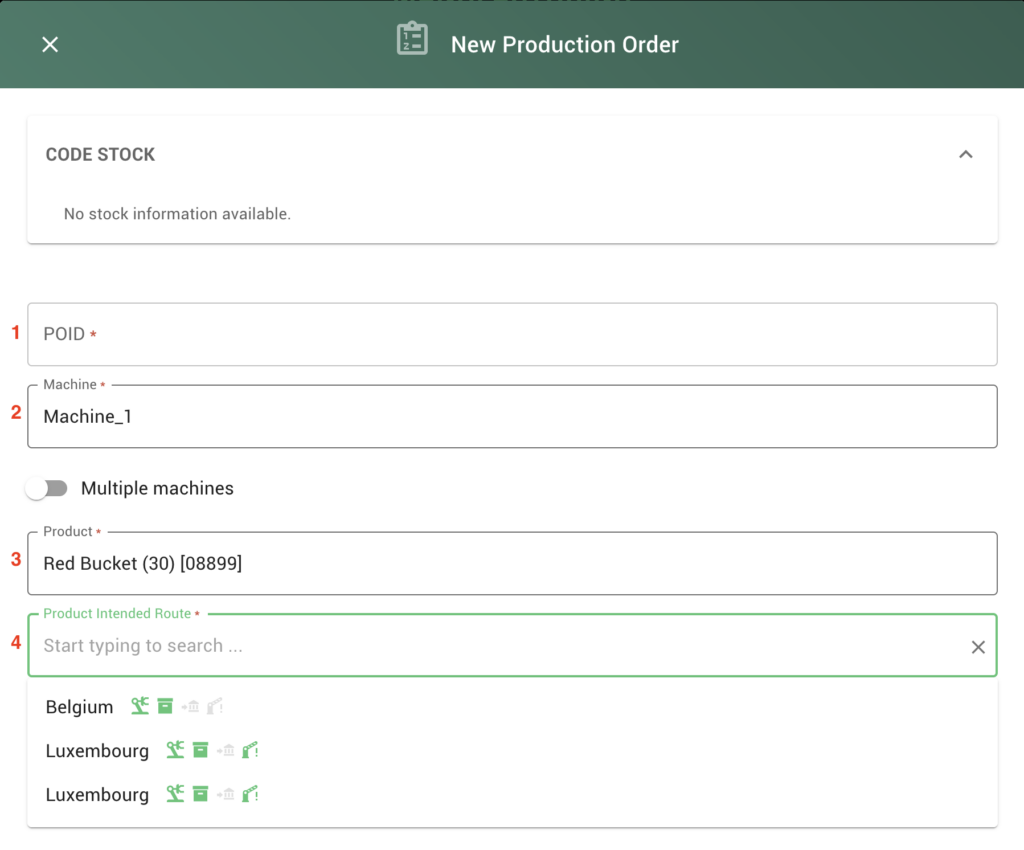1024x850 pixels.
Task: Select Belgium from the route list
Action: [x=79, y=707]
